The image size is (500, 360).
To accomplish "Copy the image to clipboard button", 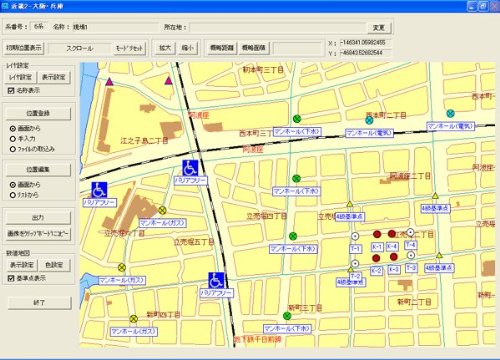I will (x=38, y=234).
